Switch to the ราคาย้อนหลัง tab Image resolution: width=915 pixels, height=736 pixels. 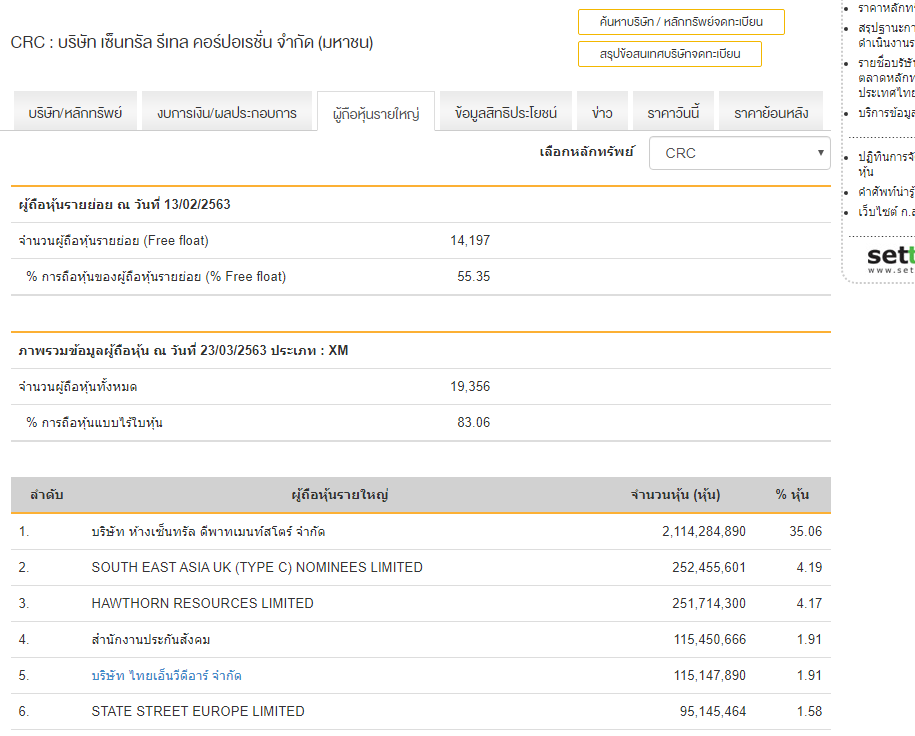[771, 113]
